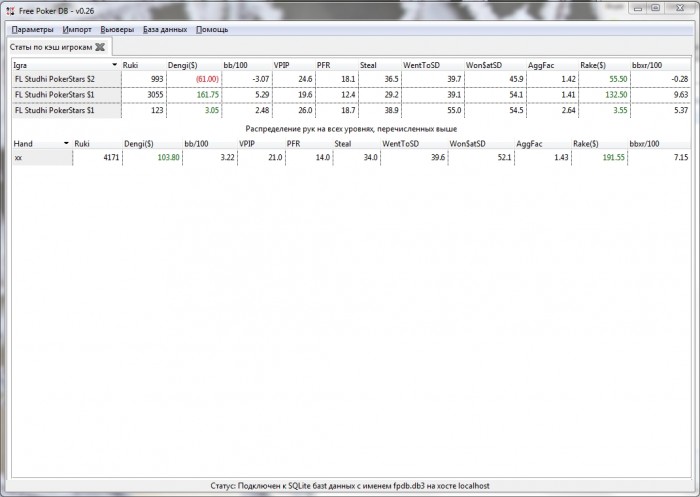This screenshot has width=700, height=497.
Task: Open the Импорт menu
Action: coord(77,29)
